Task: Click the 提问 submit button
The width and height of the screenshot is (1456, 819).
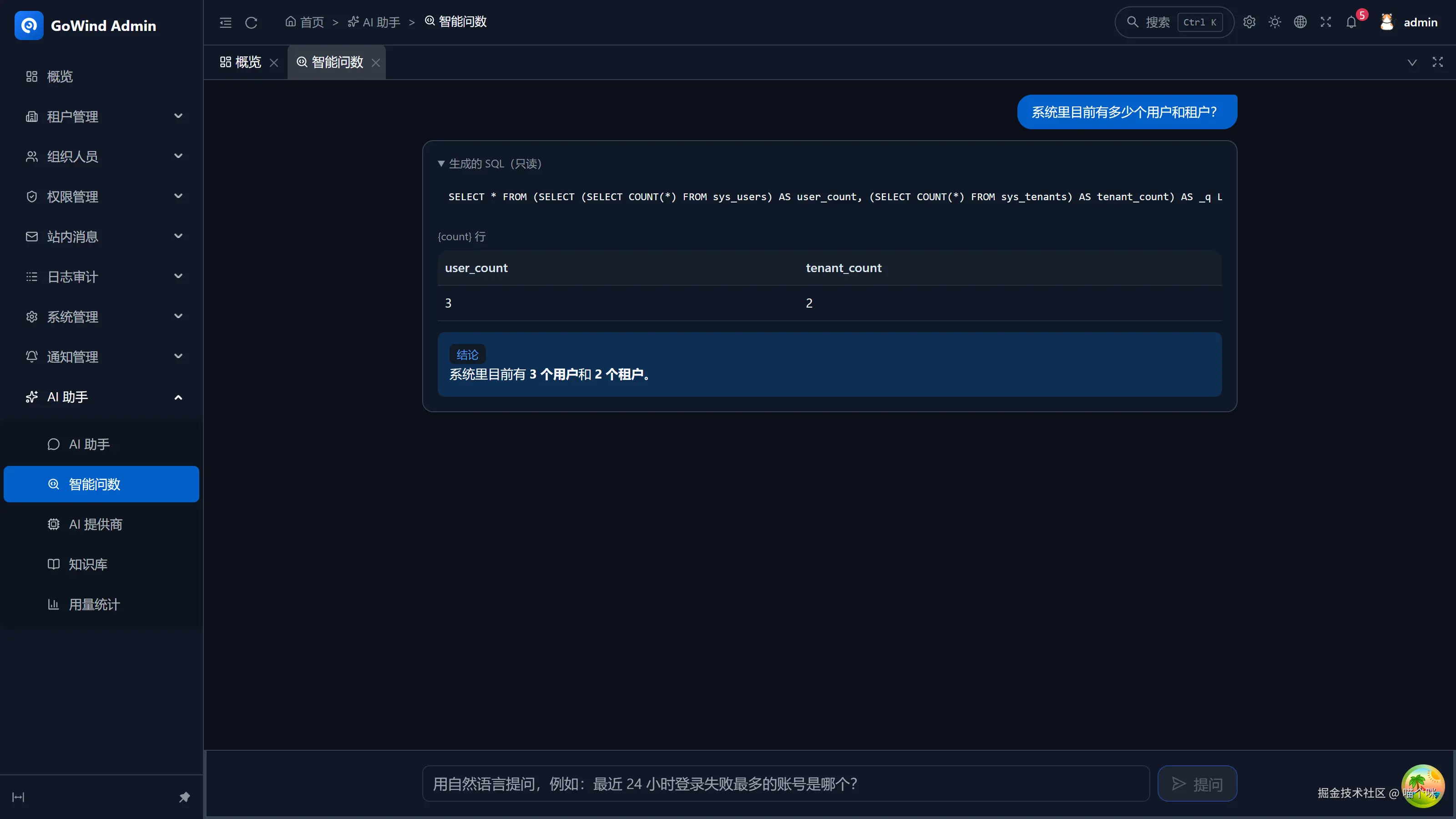Action: pyautogui.click(x=1197, y=784)
